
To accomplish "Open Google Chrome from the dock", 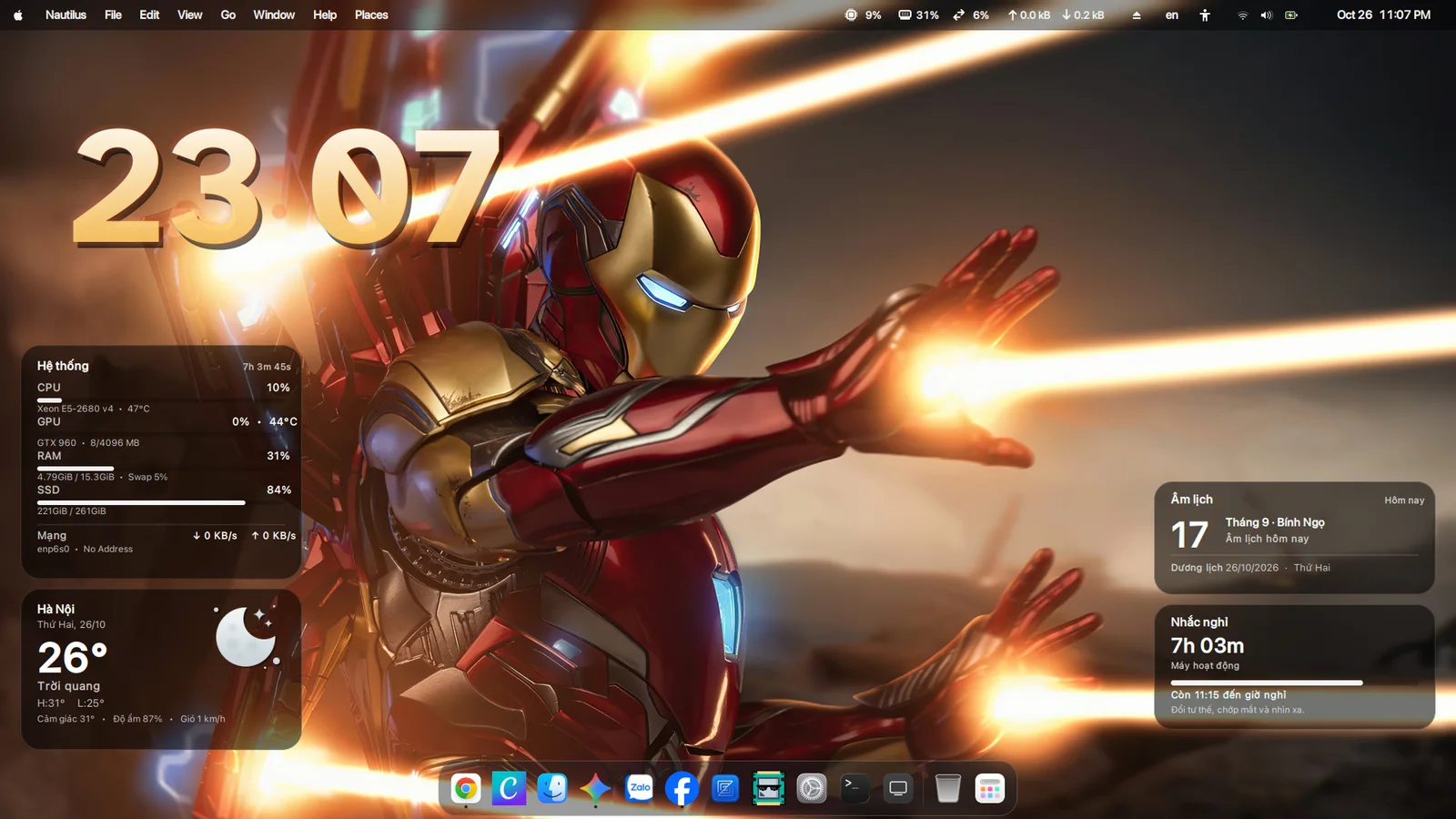I will pyautogui.click(x=466, y=788).
